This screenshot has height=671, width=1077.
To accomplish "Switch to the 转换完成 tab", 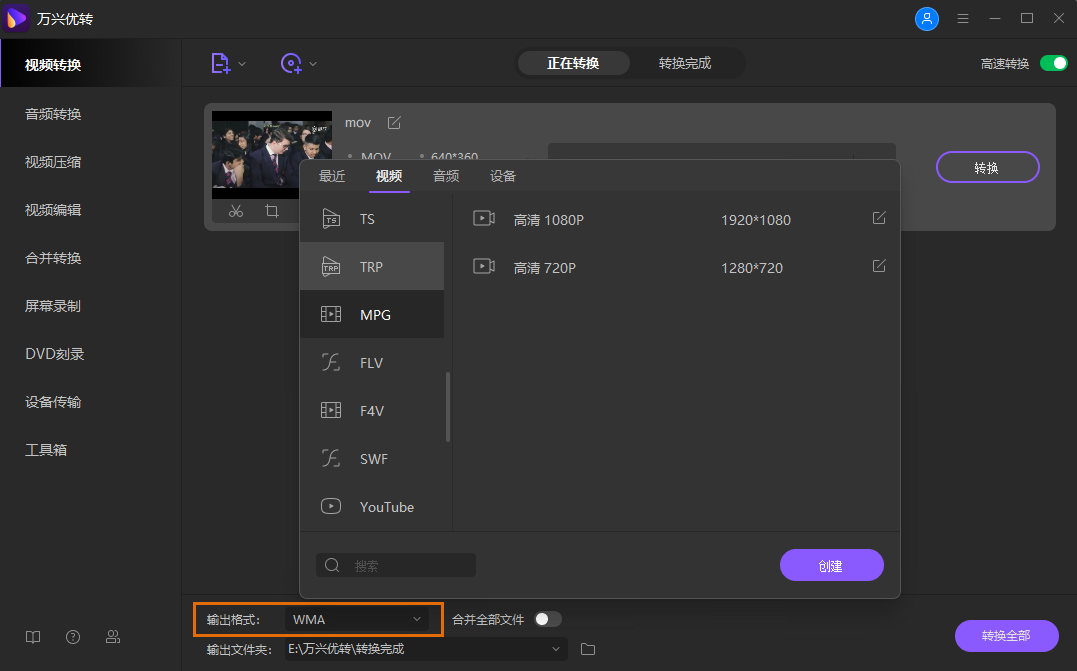I will pyautogui.click(x=687, y=62).
